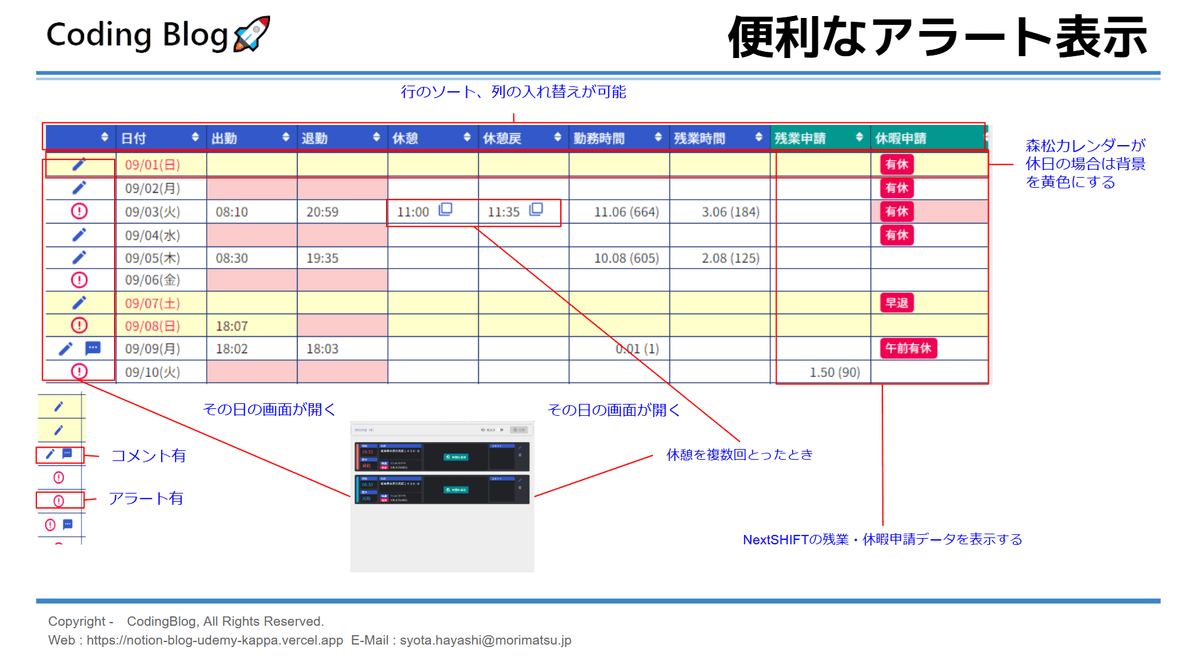Click the copy icon beside 11:35
This screenshot has width=1200, height=670.
pyautogui.click(x=536, y=210)
